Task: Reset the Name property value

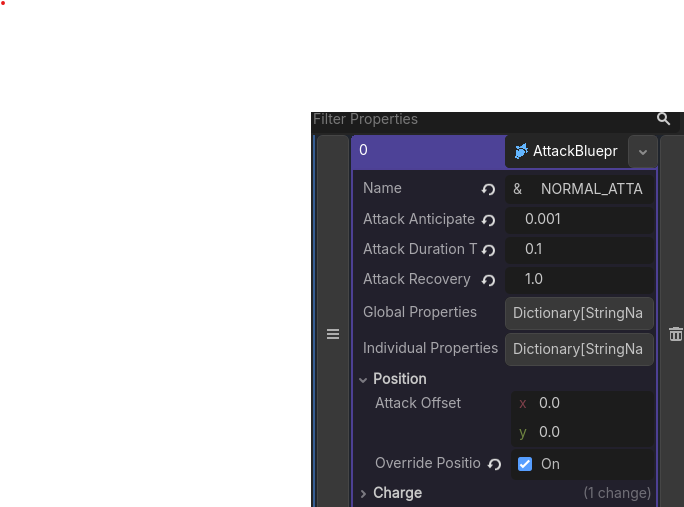Action: click(488, 189)
